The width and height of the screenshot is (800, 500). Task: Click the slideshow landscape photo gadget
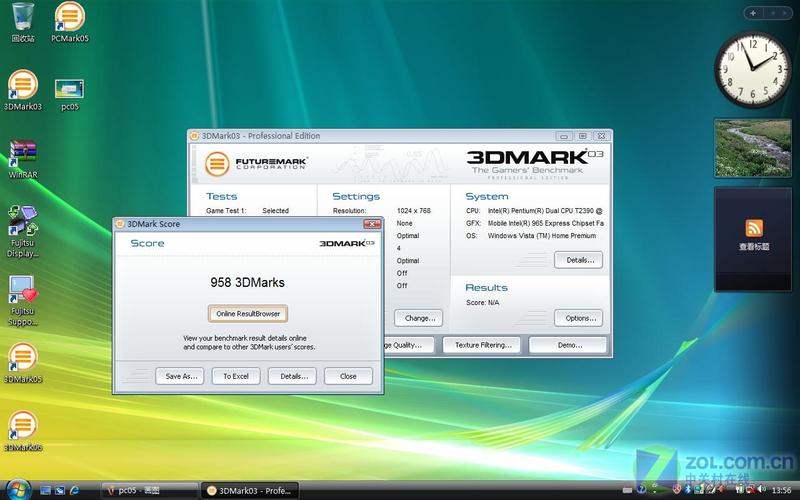(753, 148)
